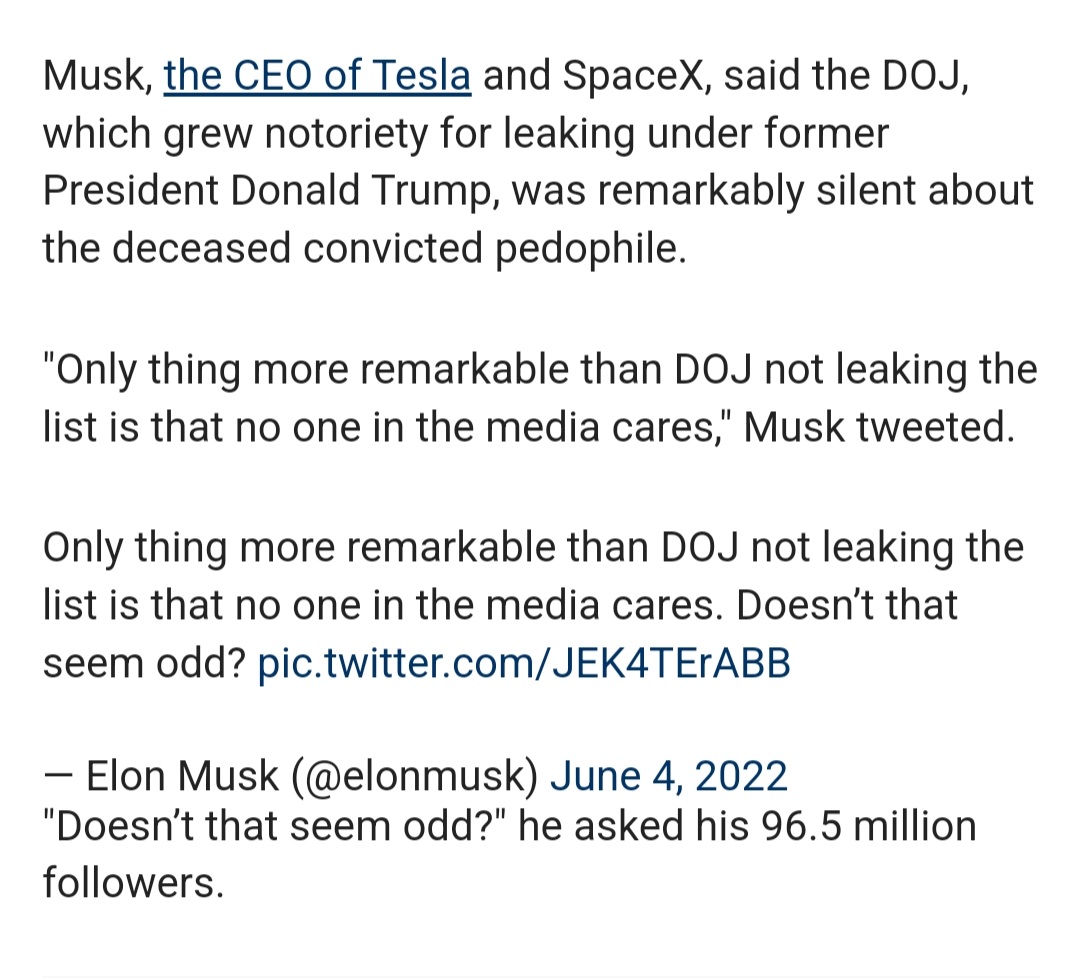Viewport: 1080px width, 978px height.
Task: Click the "Musk tweeted." text
Action: coord(879,427)
